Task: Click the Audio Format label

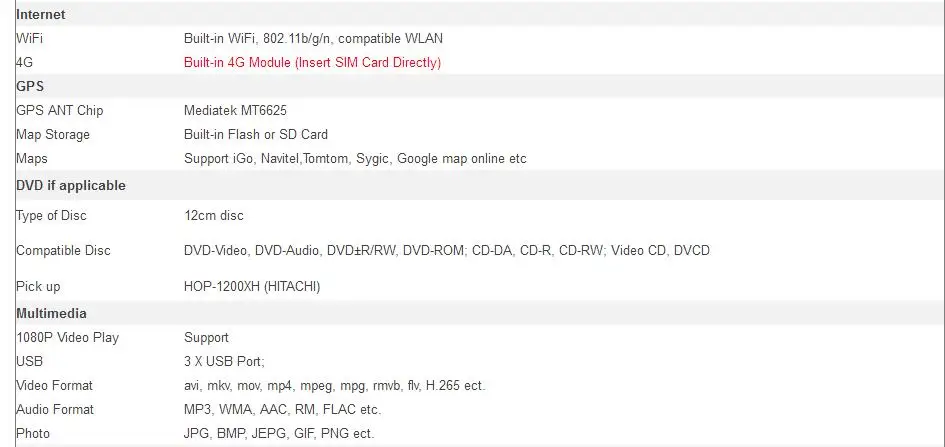Action: click(55, 410)
